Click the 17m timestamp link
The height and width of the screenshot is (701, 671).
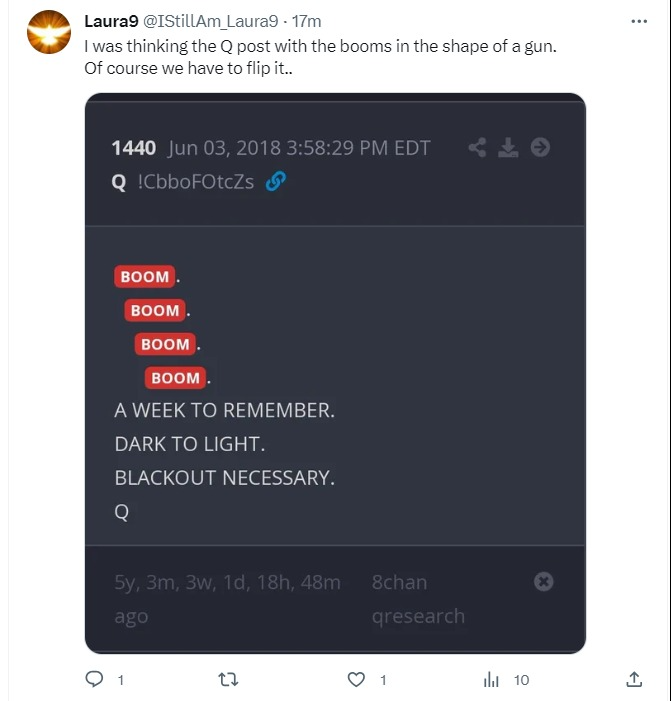click(305, 20)
